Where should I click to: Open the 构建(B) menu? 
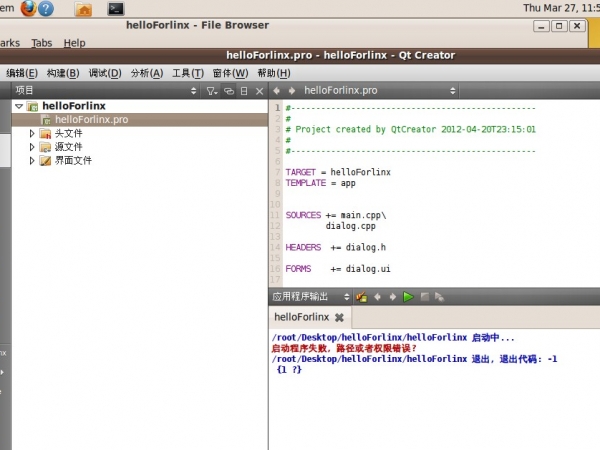coord(62,73)
